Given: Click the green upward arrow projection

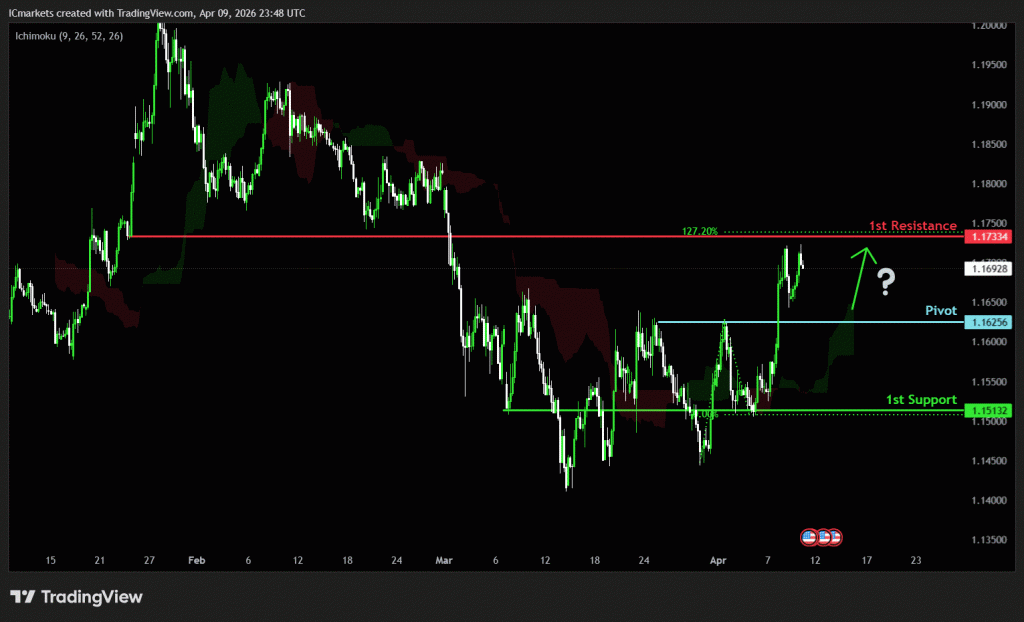Looking at the screenshot, I should 858,275.
